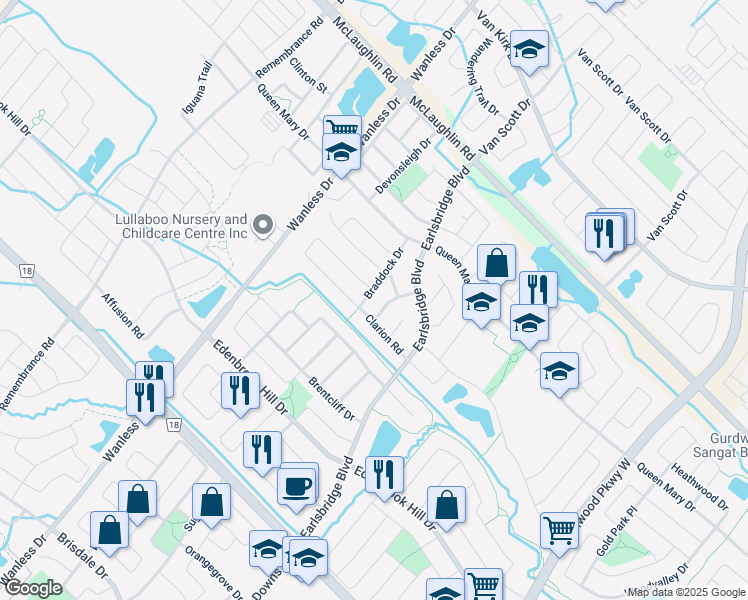Select the shopping cart marker at Wanless Dr
The width and height of the screenshot is (748, 600).
pos(342,126)
